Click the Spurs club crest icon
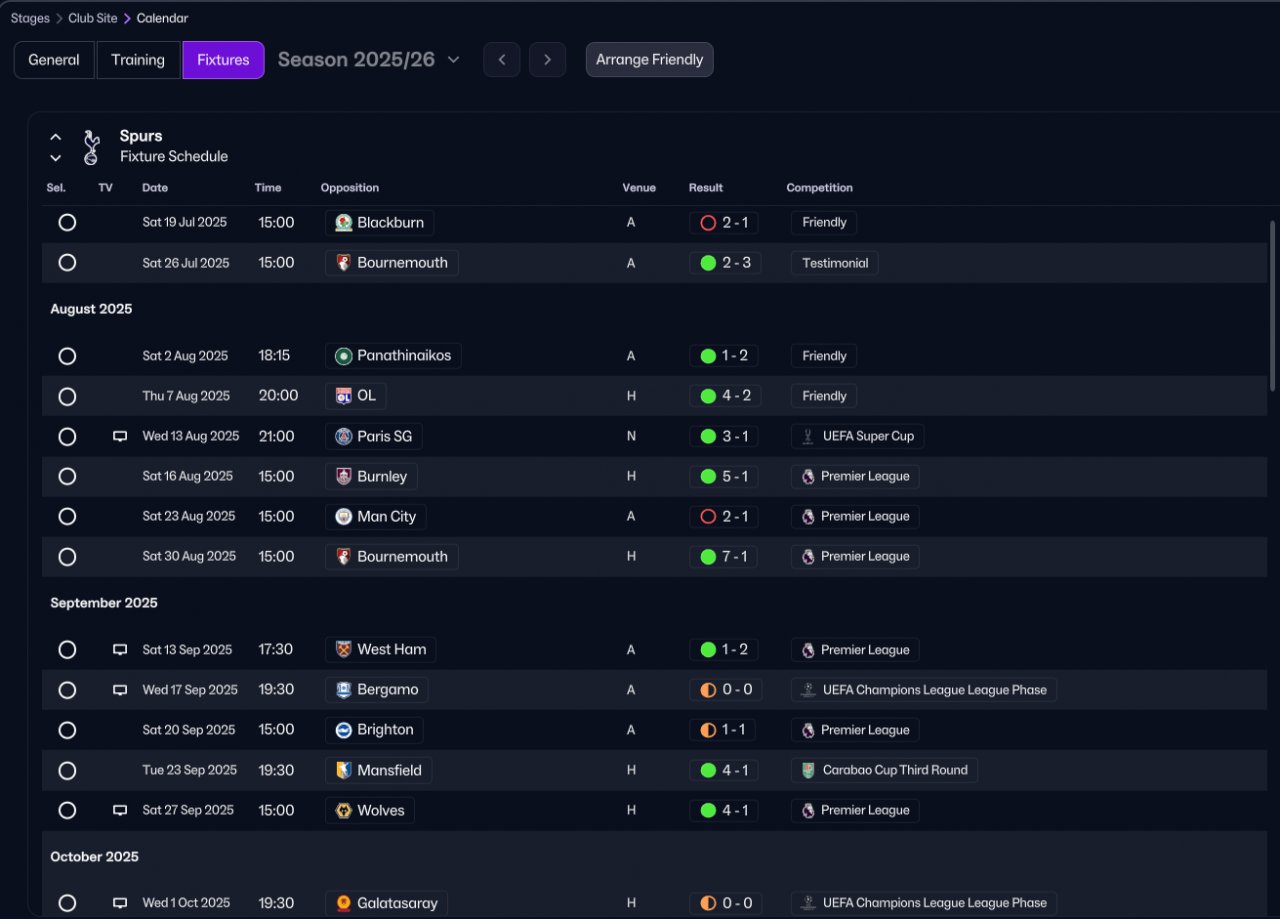The height and width of the screenshot is (919, 1280). coord(91,147)
